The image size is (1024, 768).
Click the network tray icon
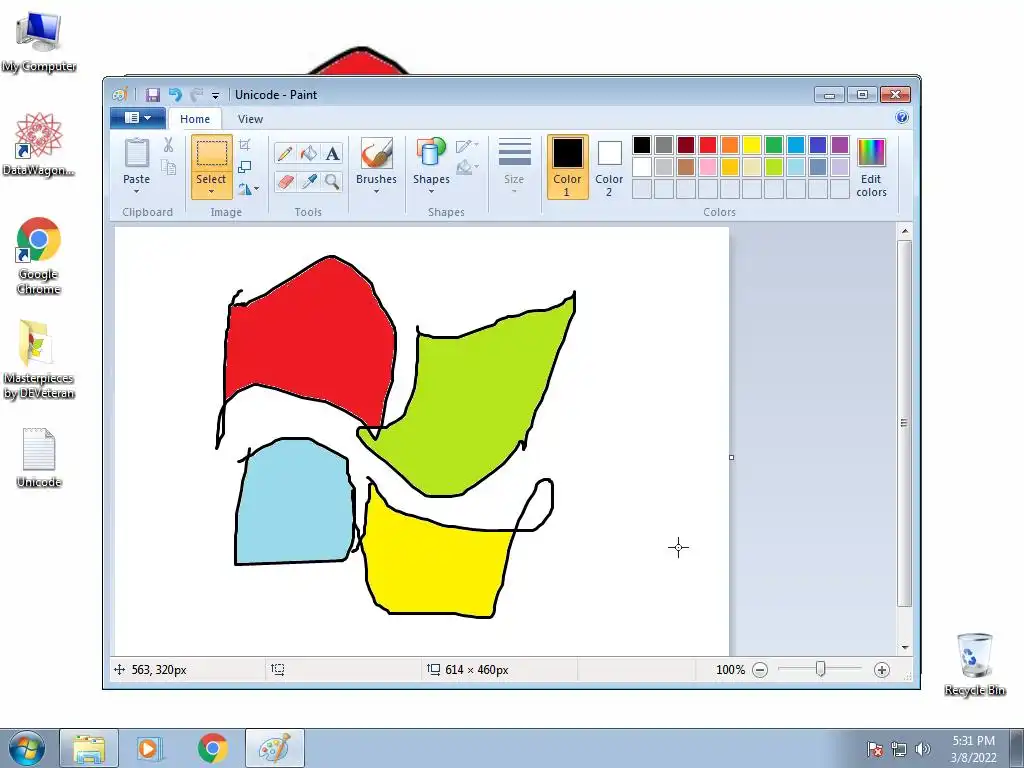pos(899,749)
